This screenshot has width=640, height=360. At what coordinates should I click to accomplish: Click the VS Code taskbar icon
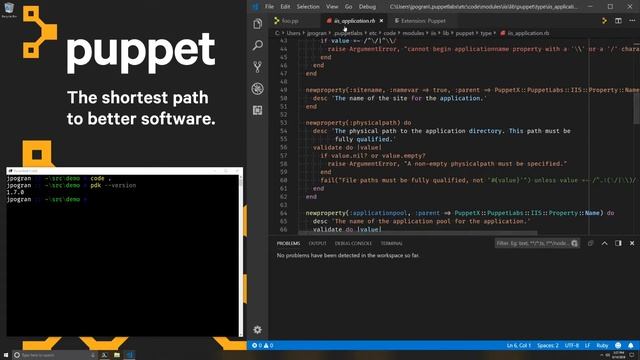click(x=130, y=355)
